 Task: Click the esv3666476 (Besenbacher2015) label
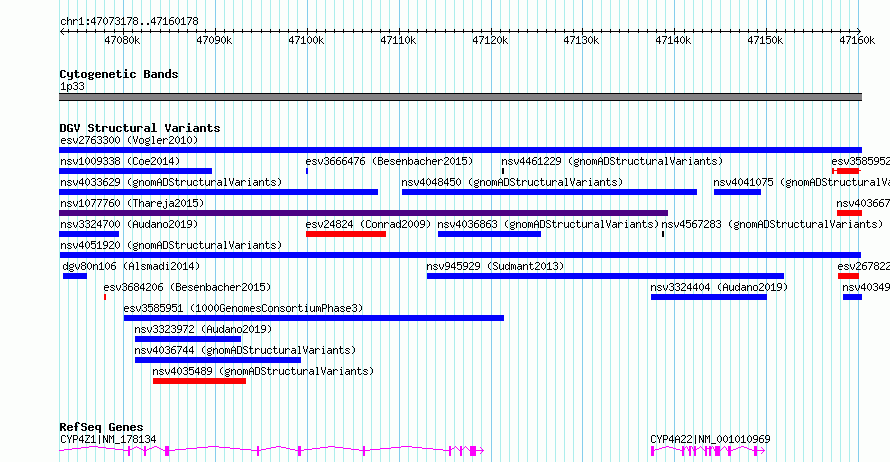coord(389,161)
